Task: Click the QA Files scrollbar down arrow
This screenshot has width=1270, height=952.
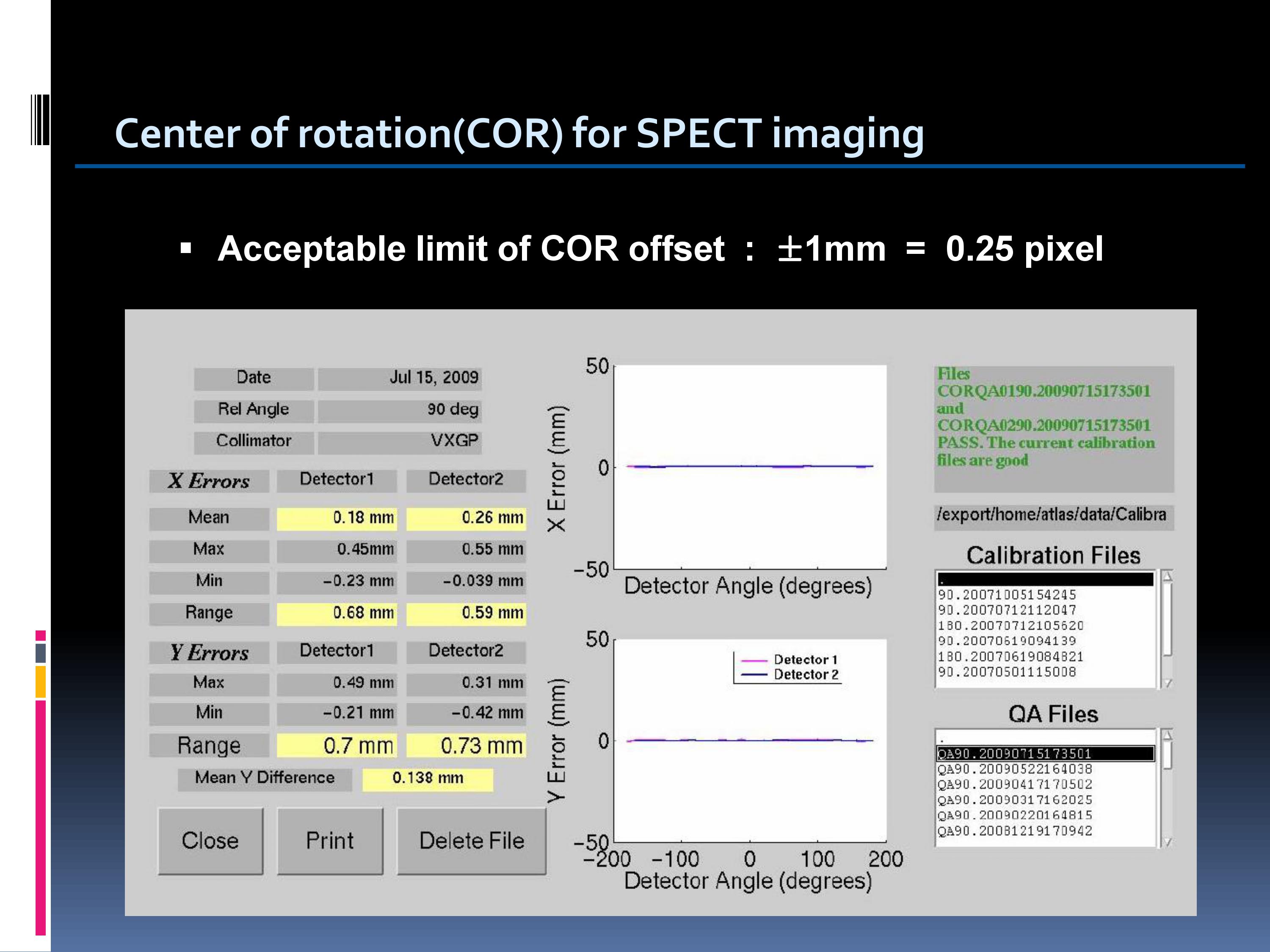Action: (x=1167, y=842)
